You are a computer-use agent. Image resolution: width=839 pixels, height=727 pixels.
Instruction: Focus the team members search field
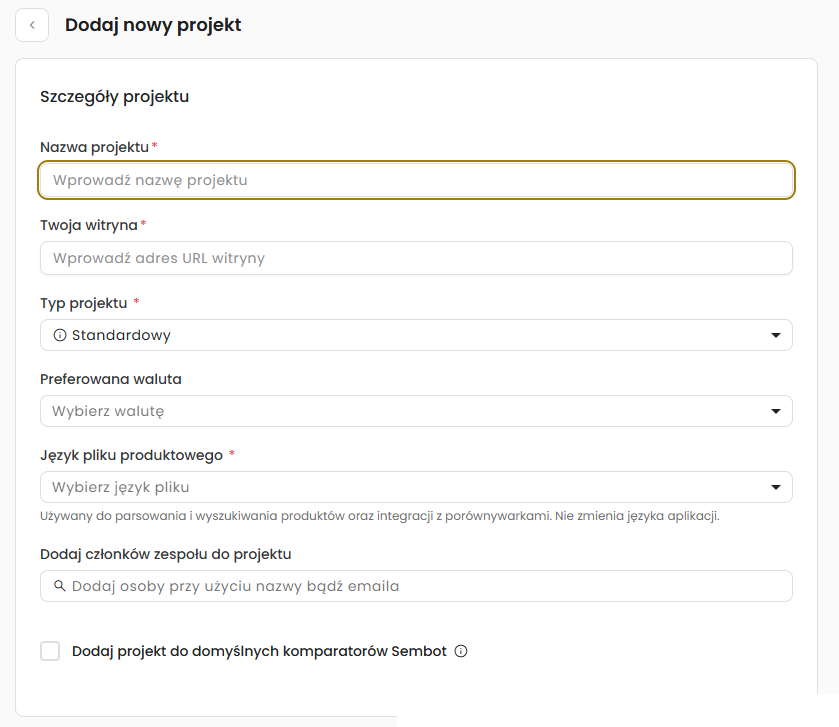point(416,586)
